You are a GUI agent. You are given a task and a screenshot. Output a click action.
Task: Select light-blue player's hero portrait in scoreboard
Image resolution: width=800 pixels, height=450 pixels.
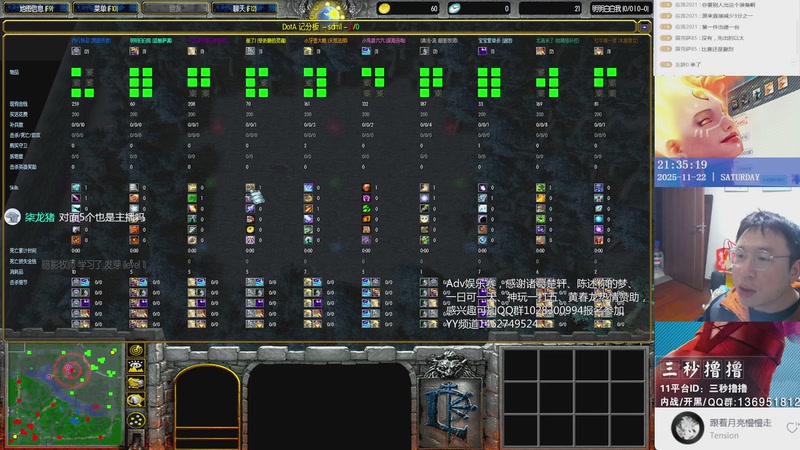tap(482, 51)
